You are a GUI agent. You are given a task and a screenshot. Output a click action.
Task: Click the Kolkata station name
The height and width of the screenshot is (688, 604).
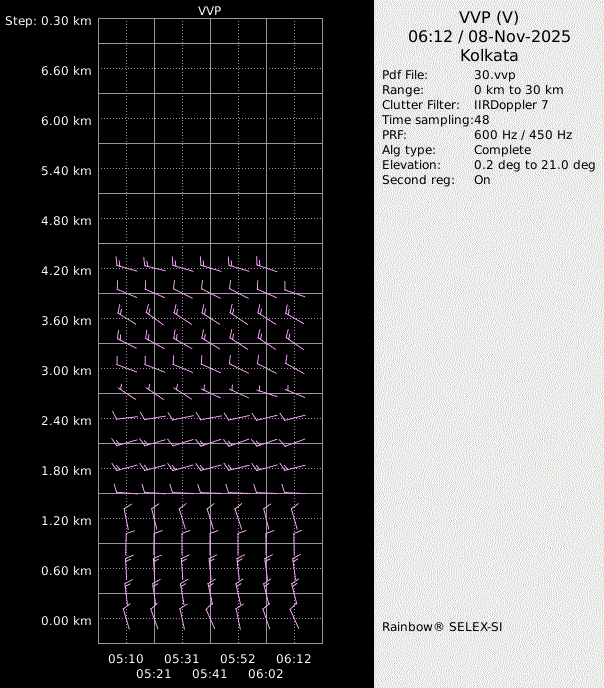click(x=489, y=55)
